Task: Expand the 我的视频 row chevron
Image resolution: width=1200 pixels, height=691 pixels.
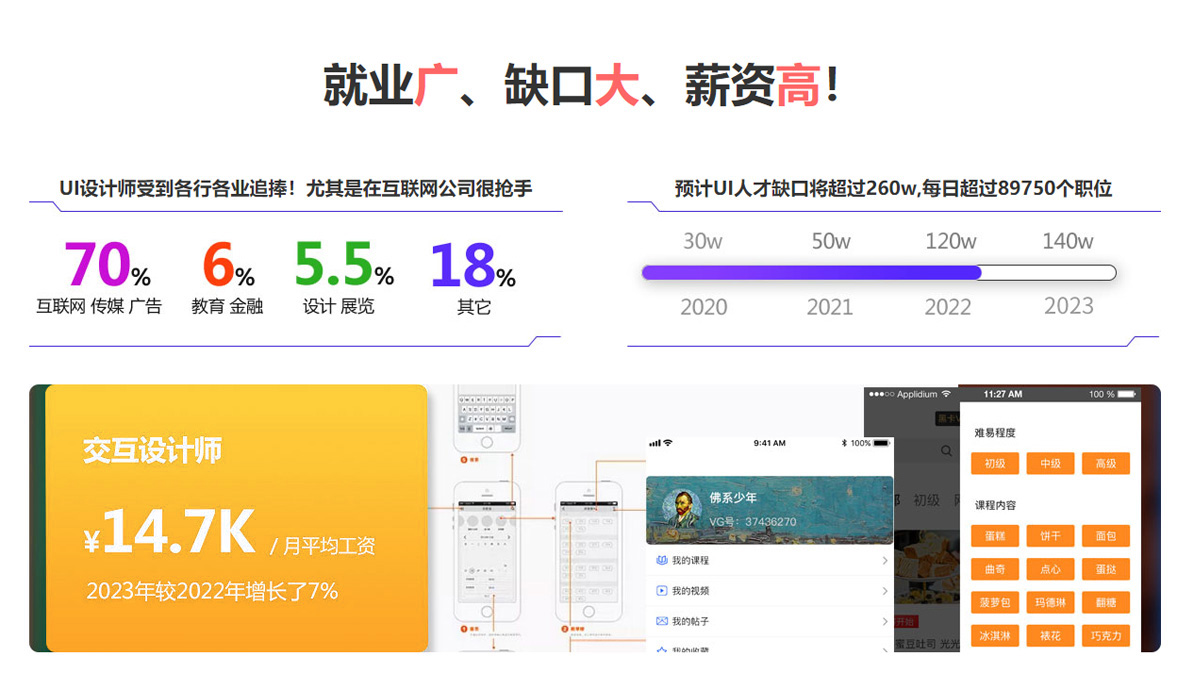Action: (x=885, y=592)
